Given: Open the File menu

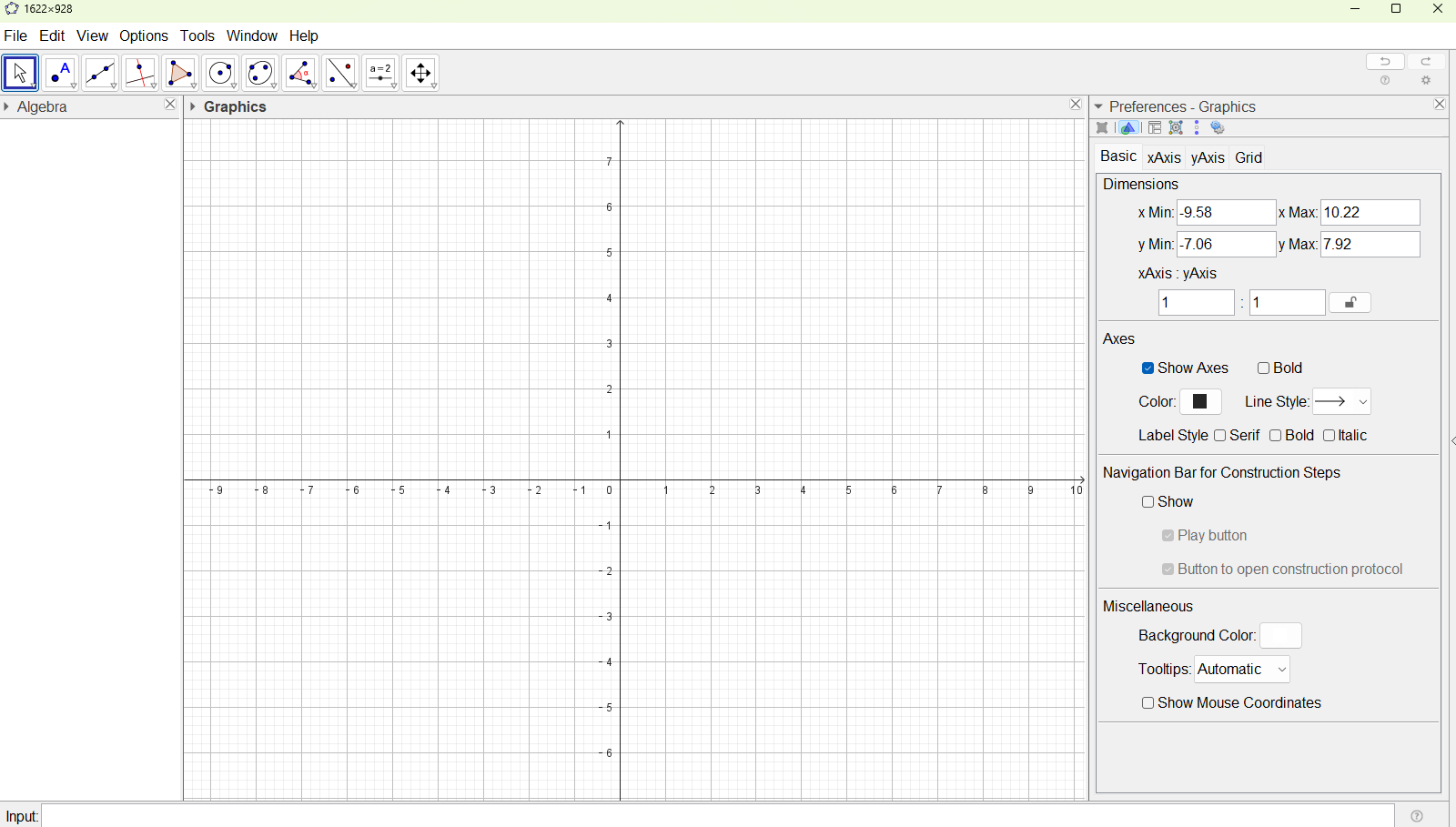Looking at the screenshot, I should click(15, 35).
